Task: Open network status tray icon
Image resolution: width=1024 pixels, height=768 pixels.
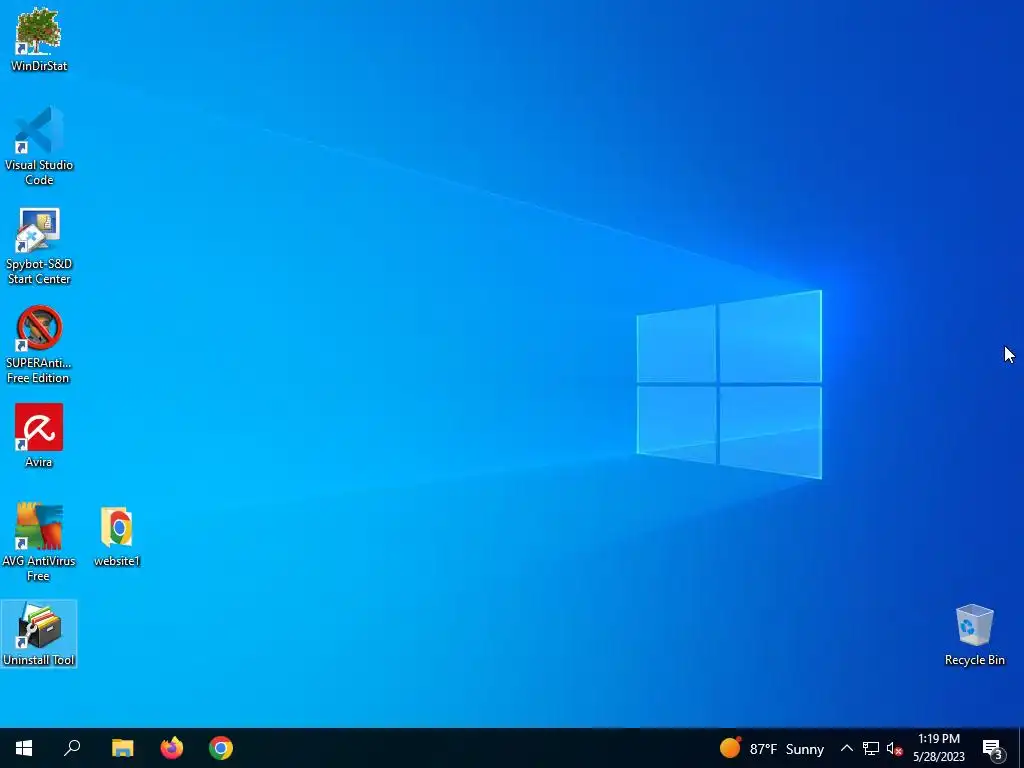Action: coord(871,748)
